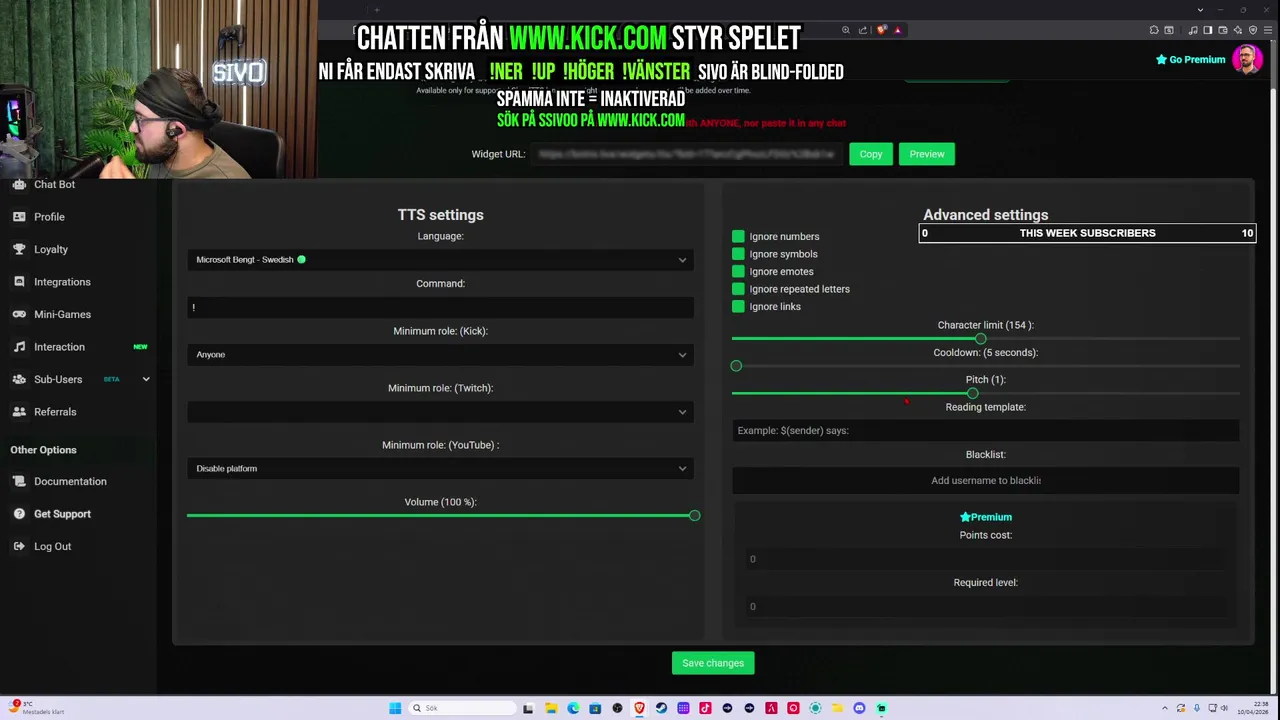The width and height of the screenshot is (1280, 720).
Task: Toggle the browser sidebar panel icon
Action: click(x=1208, y=30)
